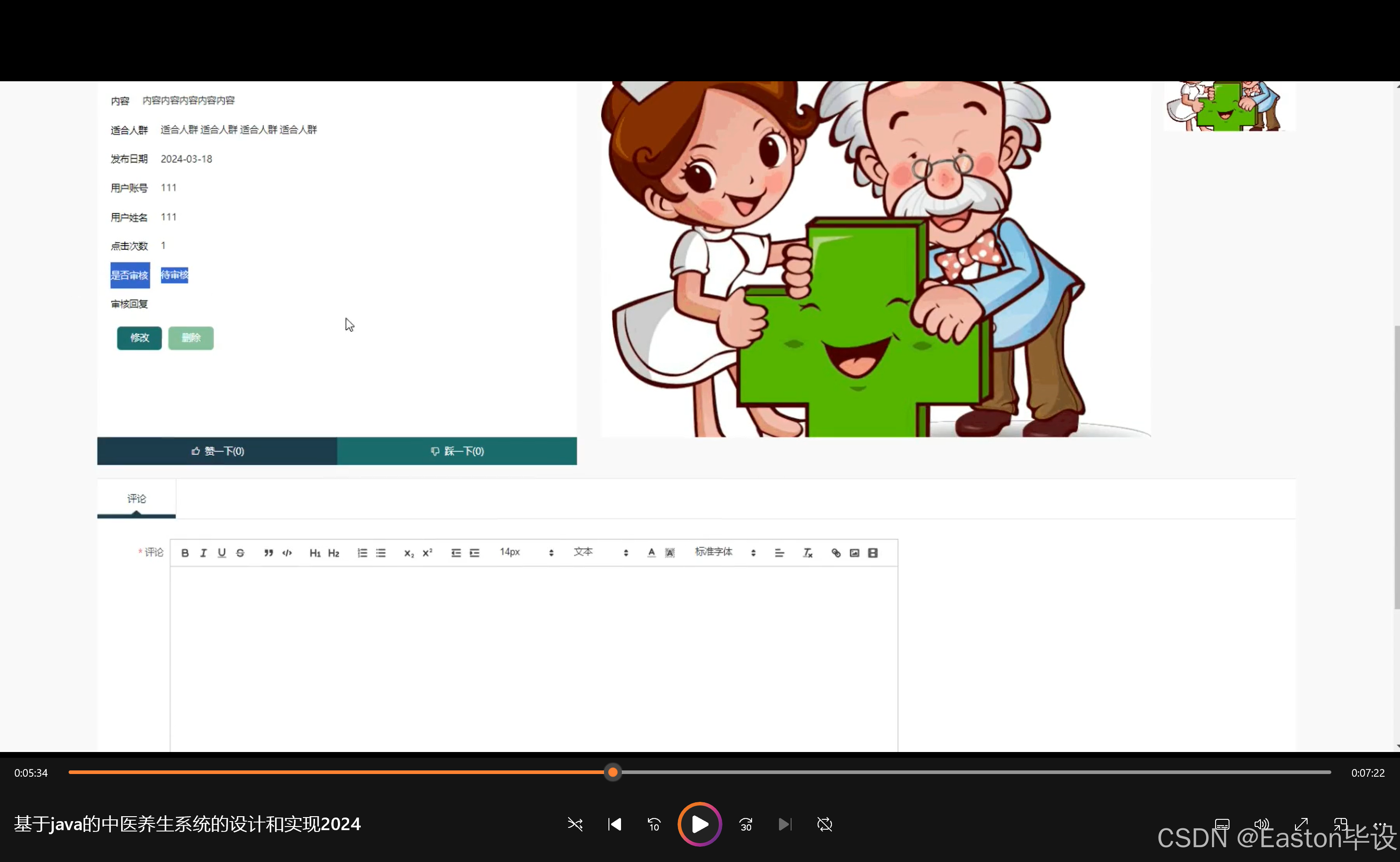The image size is (1400, 862).
Task: Toggle subtitles in the video player
Action: tap(1222, 824)
